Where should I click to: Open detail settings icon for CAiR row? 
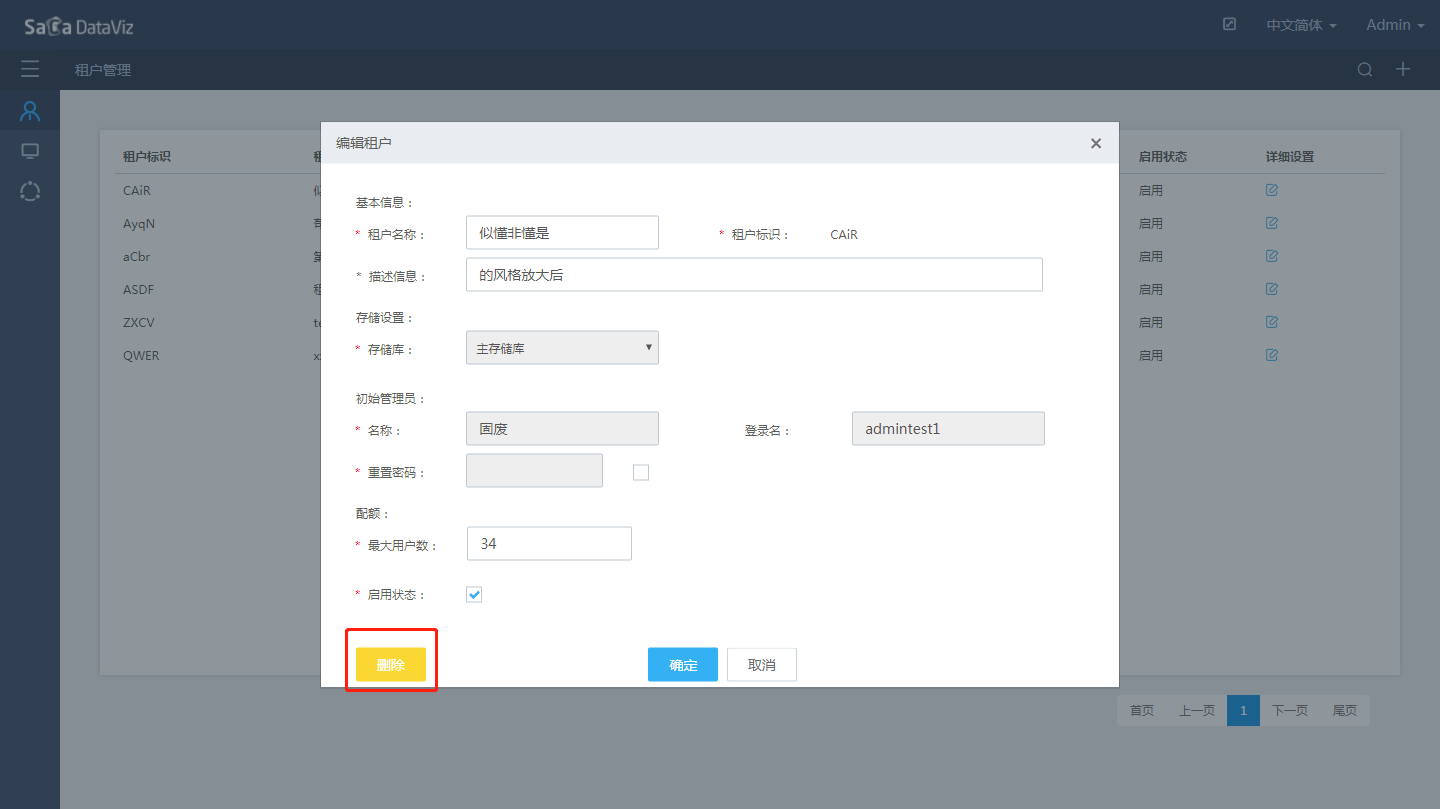coord(1272,190)
